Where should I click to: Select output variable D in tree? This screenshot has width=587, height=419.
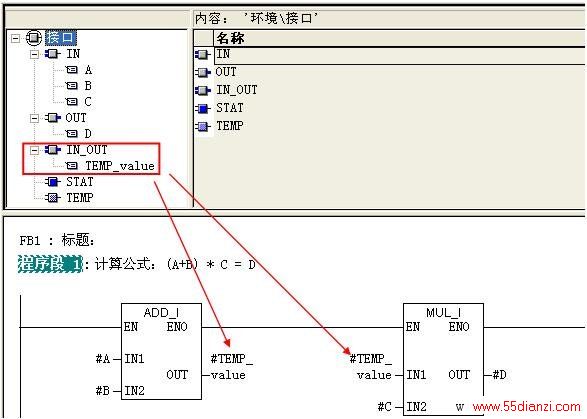pos(88,134)
